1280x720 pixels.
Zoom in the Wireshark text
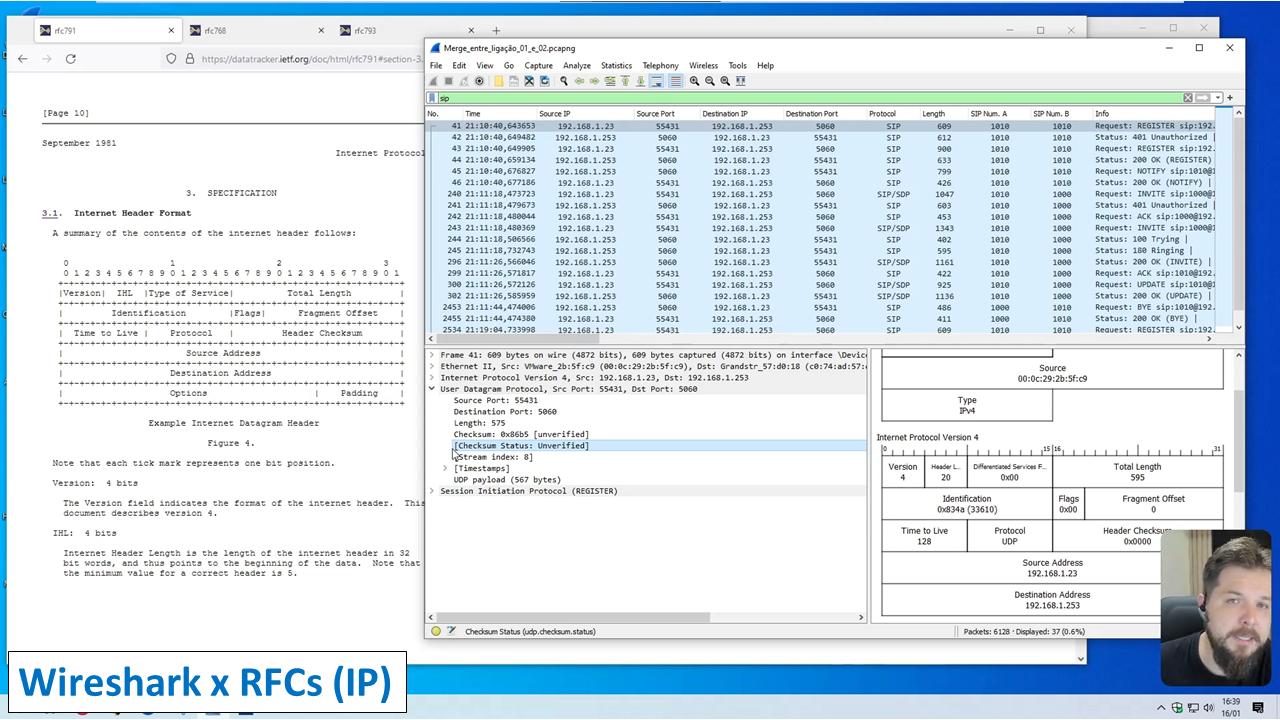(x=694, y=81)
